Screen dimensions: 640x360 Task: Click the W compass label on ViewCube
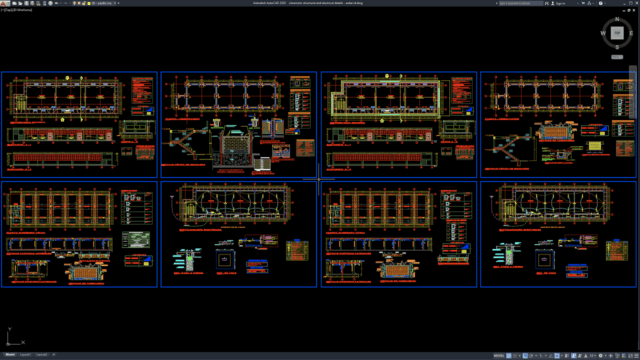click(603, 33)
